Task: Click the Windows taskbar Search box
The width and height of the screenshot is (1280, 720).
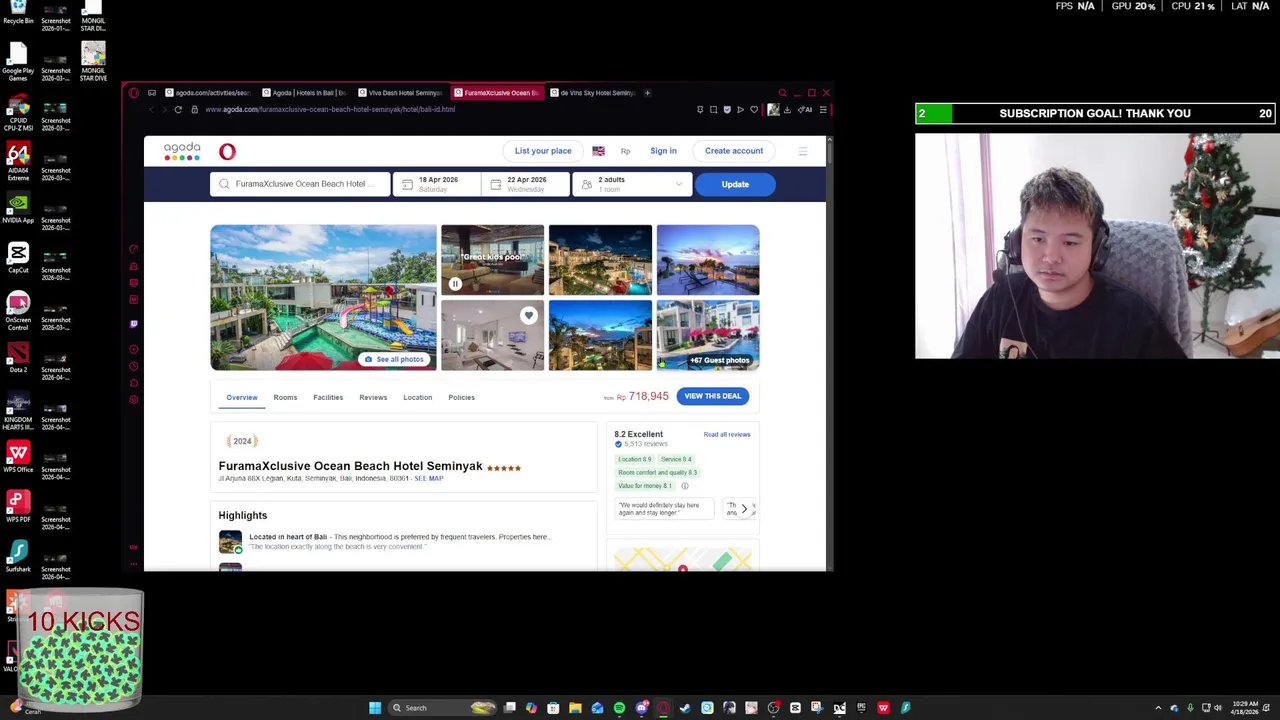Action: (x=442, y=708)
